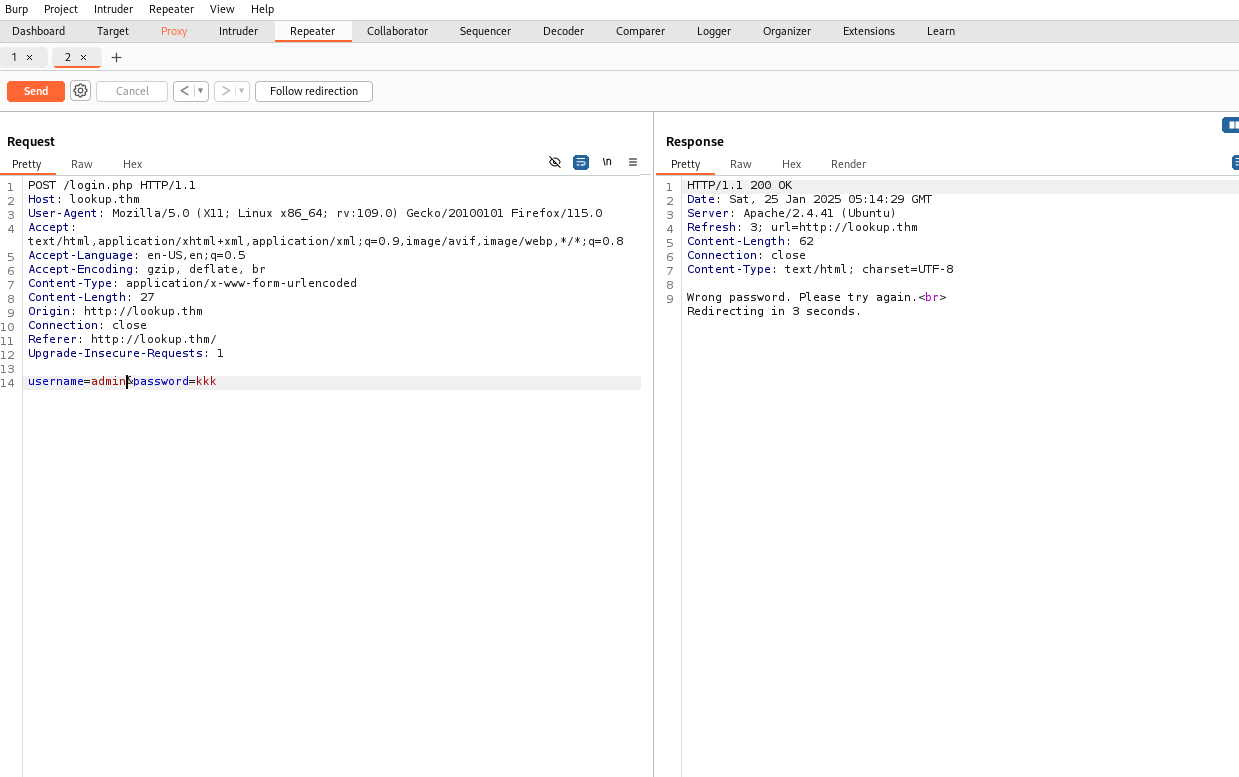Click the Refresh header in response
The height and width of the screenshot is (777, 1239).
coord(802,228)
